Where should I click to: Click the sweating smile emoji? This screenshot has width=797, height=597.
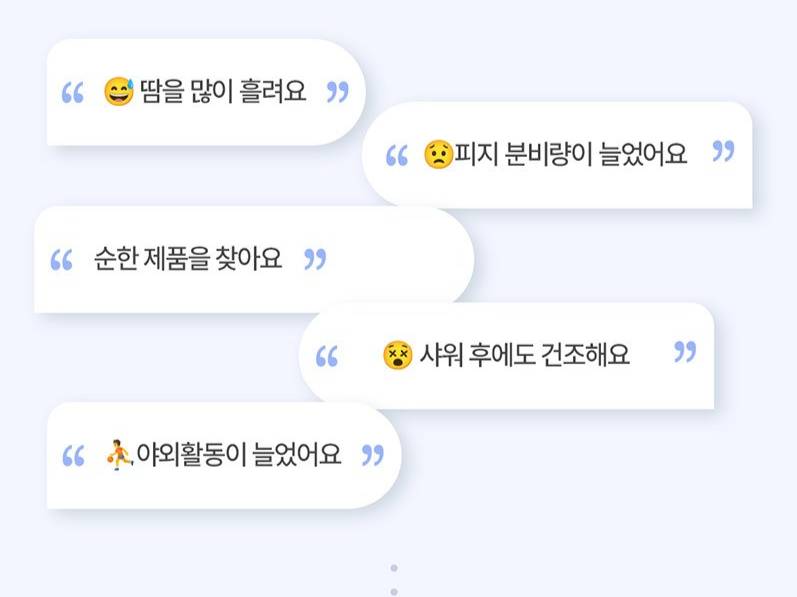[x=119, y=94]
